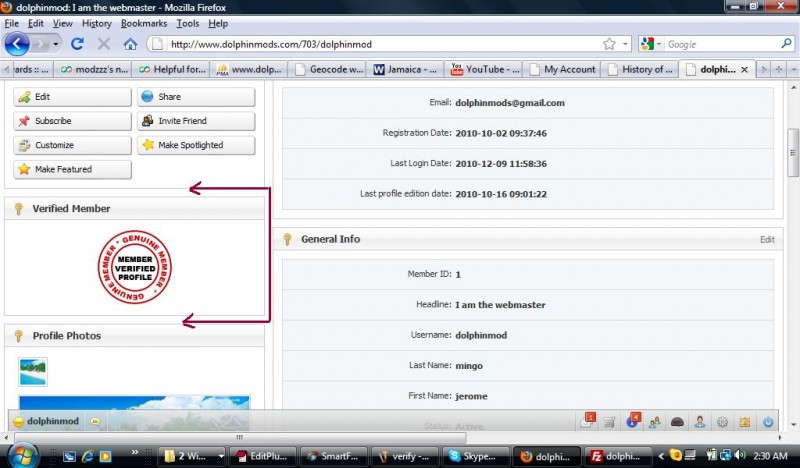Open the Tools menu
800x468 pixels.
pyautogui.click(x=187, y=23)
